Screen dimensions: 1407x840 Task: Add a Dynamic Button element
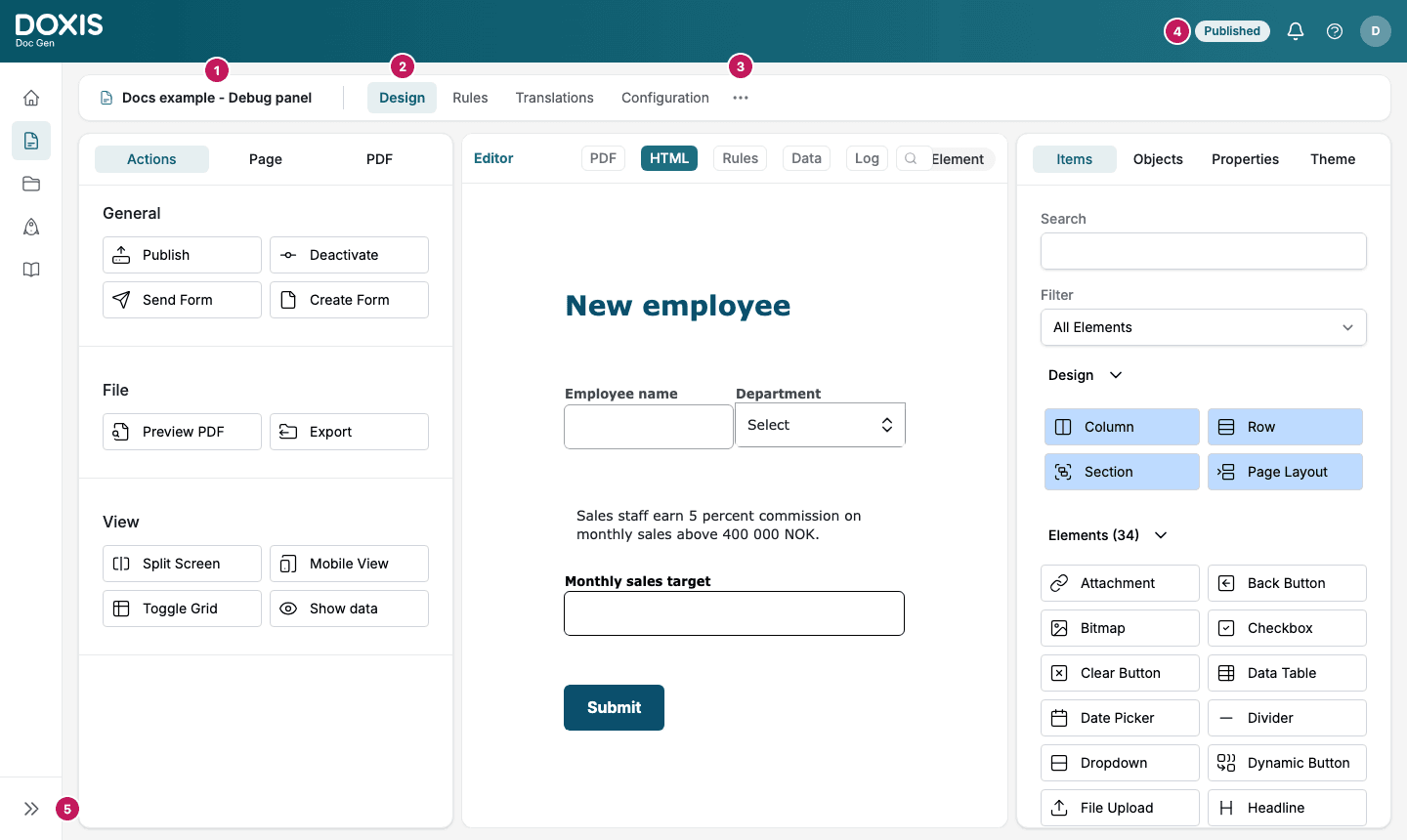[1287, 763]
